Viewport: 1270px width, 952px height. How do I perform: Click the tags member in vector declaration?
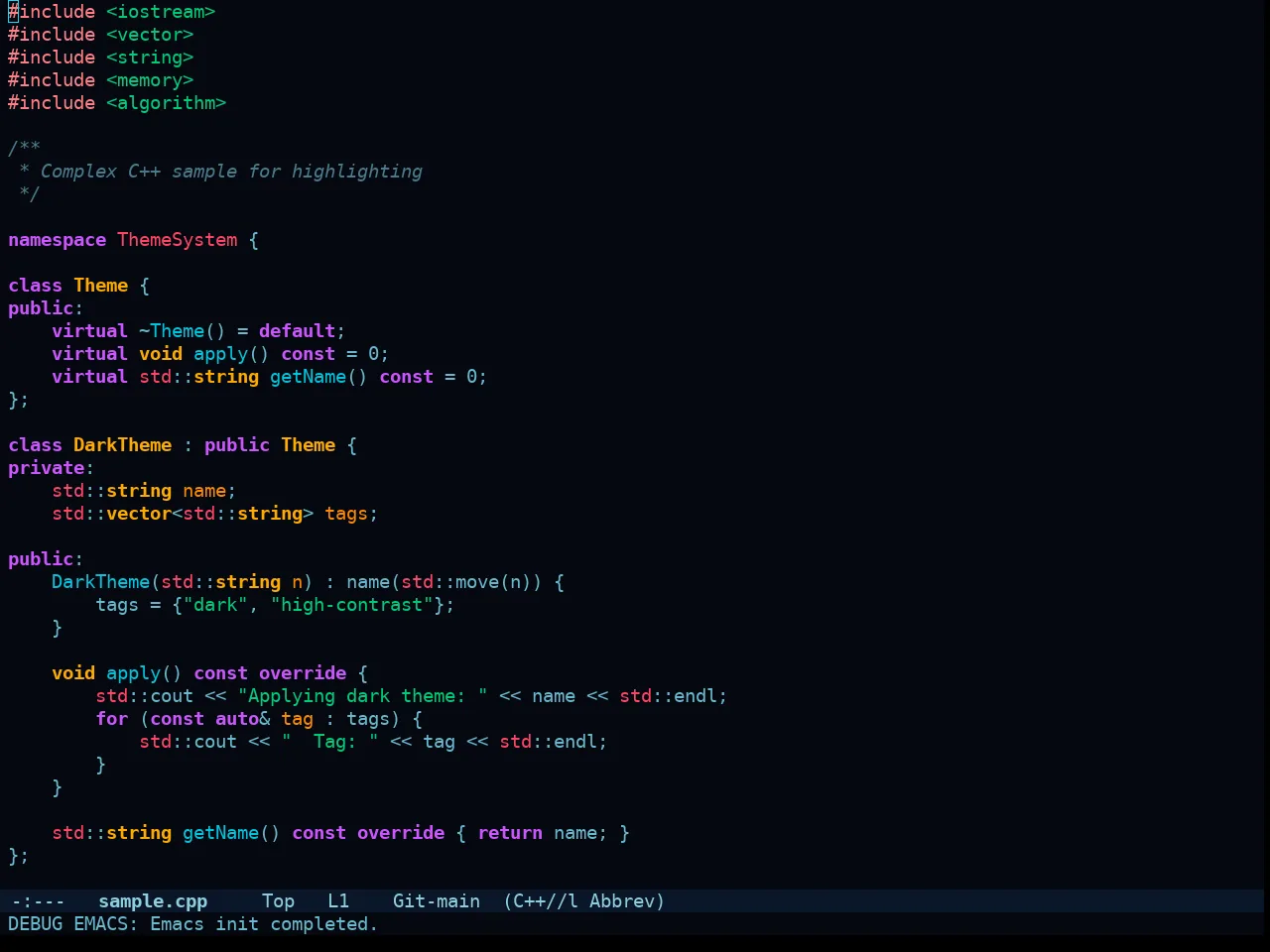pos(346,514)
